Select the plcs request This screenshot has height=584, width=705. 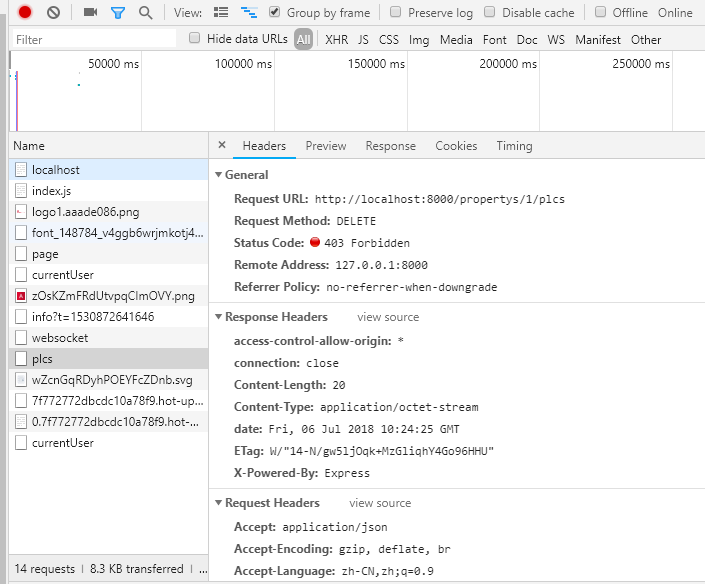pyautogui.click(x=108, y=359)
